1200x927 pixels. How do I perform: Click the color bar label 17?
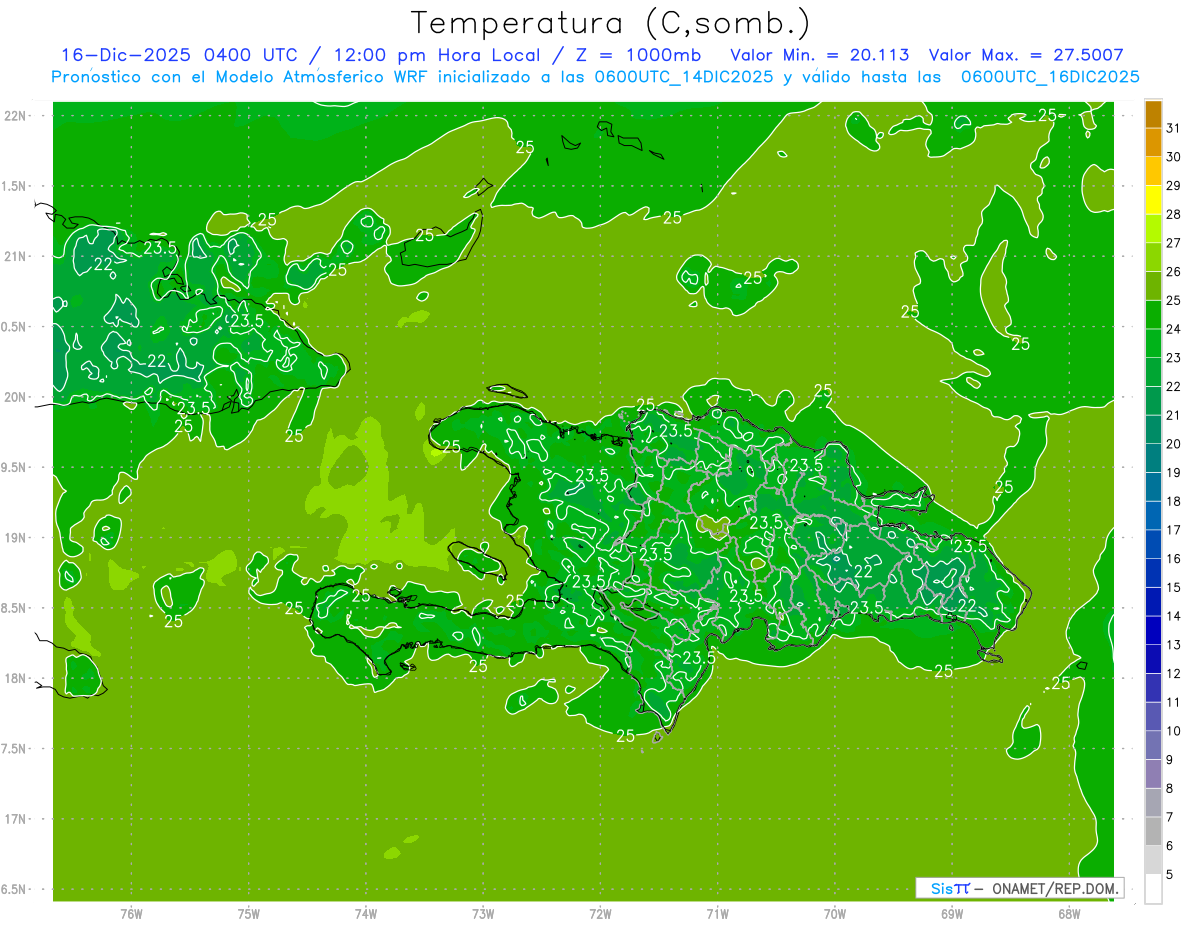point(1174,529)
